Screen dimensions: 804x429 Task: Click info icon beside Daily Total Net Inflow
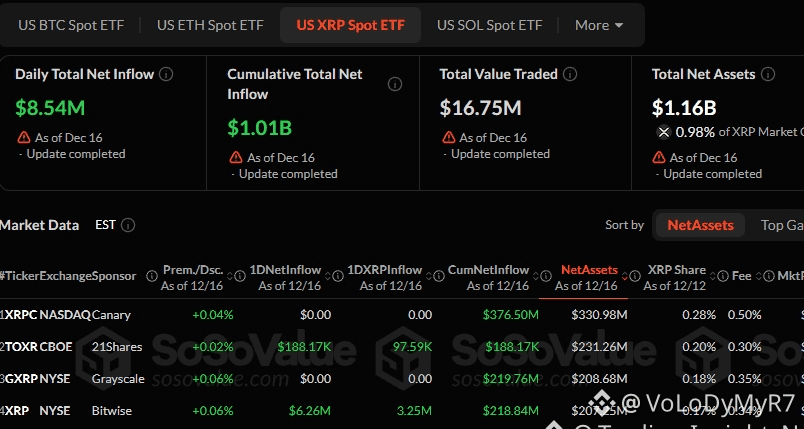click(166, 74)
